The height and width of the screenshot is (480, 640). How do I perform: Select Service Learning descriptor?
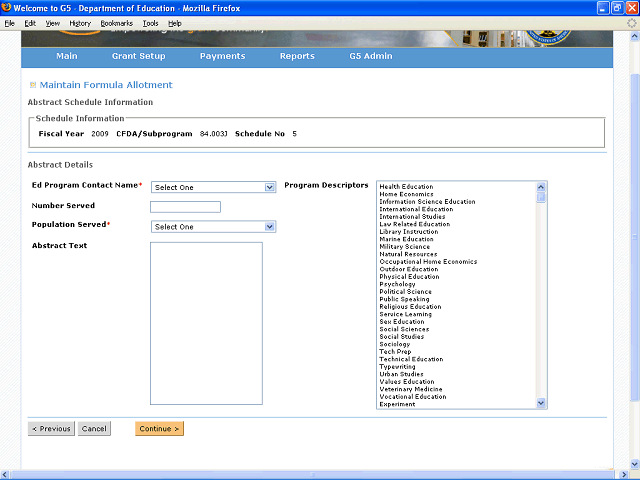[x=405, y=314]
